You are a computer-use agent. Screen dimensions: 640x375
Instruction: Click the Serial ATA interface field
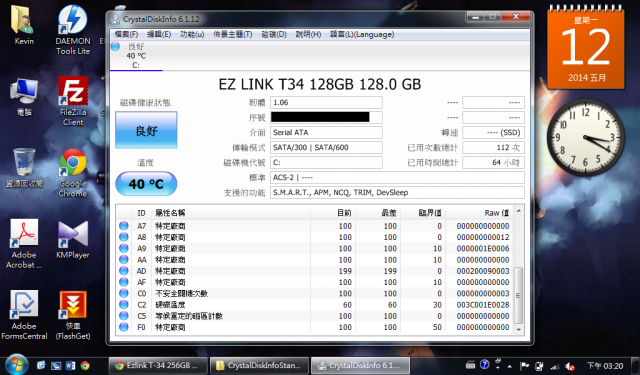click(x=326, y=132)
